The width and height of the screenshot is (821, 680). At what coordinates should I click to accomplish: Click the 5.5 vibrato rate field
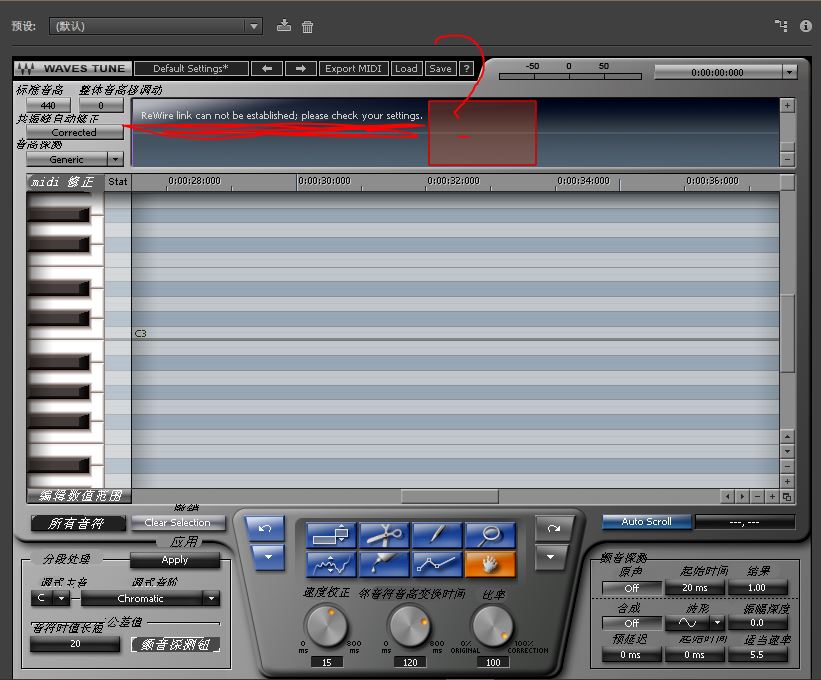click(x=757, y=654)
